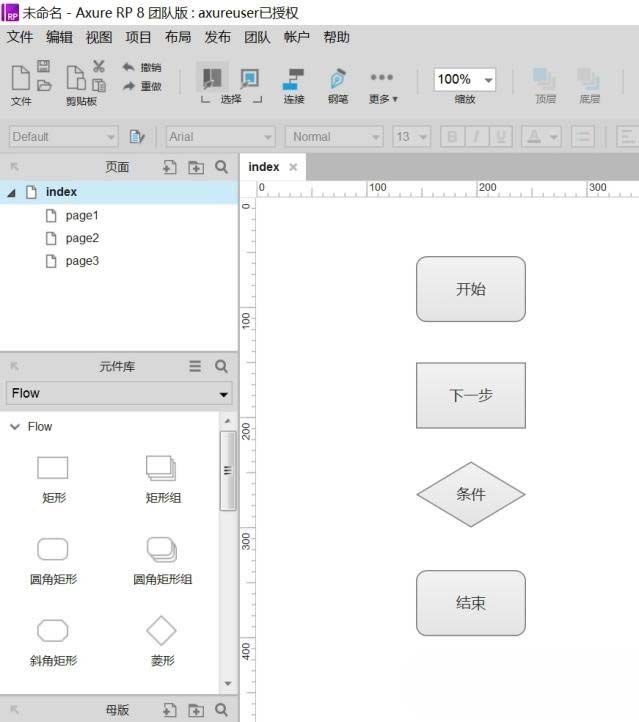The height and width of the screenshot is (722, 639).
Task: Toggle bold text formatting
Action: coord(451,137)
